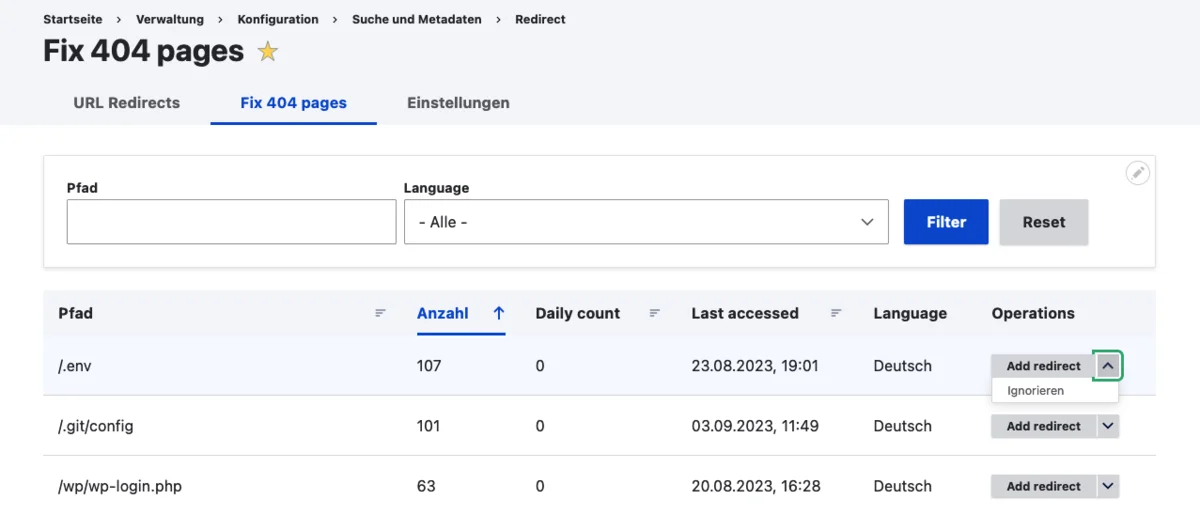This screenshot has height=515, width=1200.
Task: Click the /.git/config path cell
Action: click(95, 426)
